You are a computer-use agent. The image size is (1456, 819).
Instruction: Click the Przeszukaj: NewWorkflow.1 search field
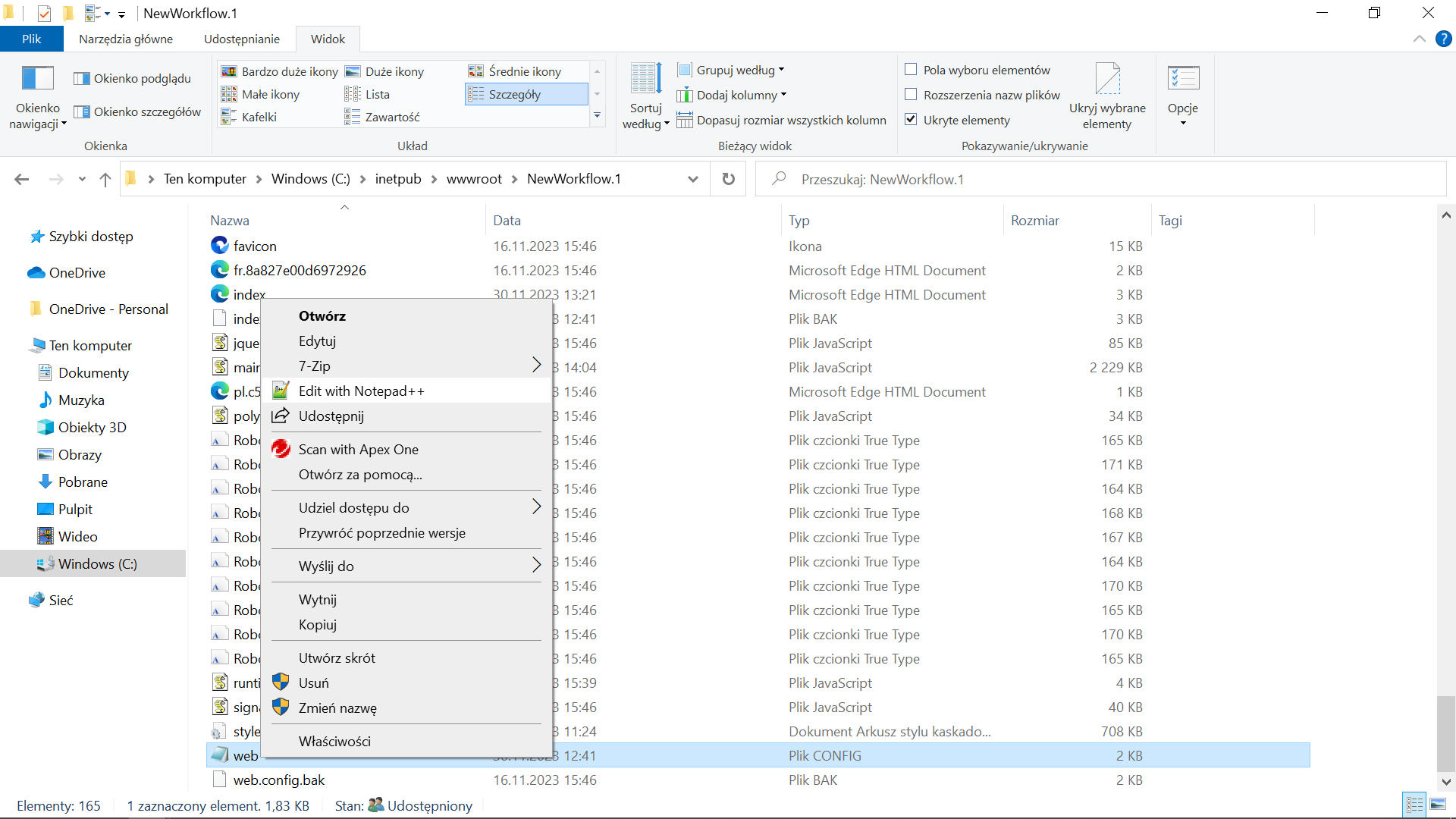click(x=1101, y=179)
